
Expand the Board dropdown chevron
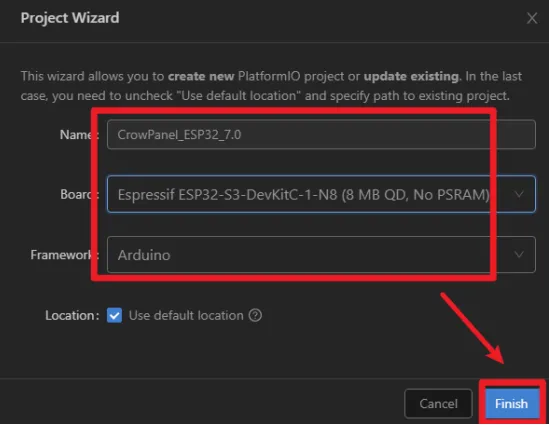tap(519, 194)
